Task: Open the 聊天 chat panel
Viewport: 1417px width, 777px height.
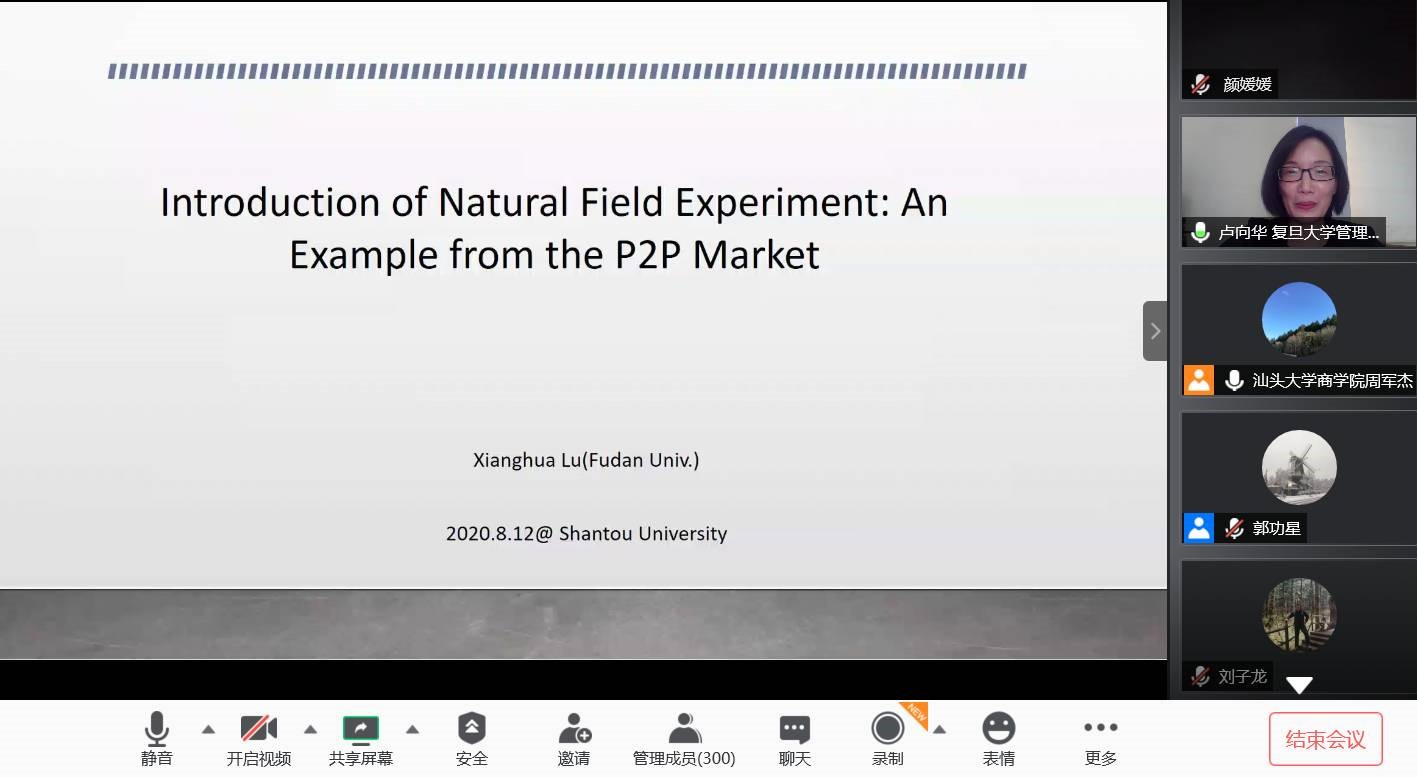Action: (794, 738)
